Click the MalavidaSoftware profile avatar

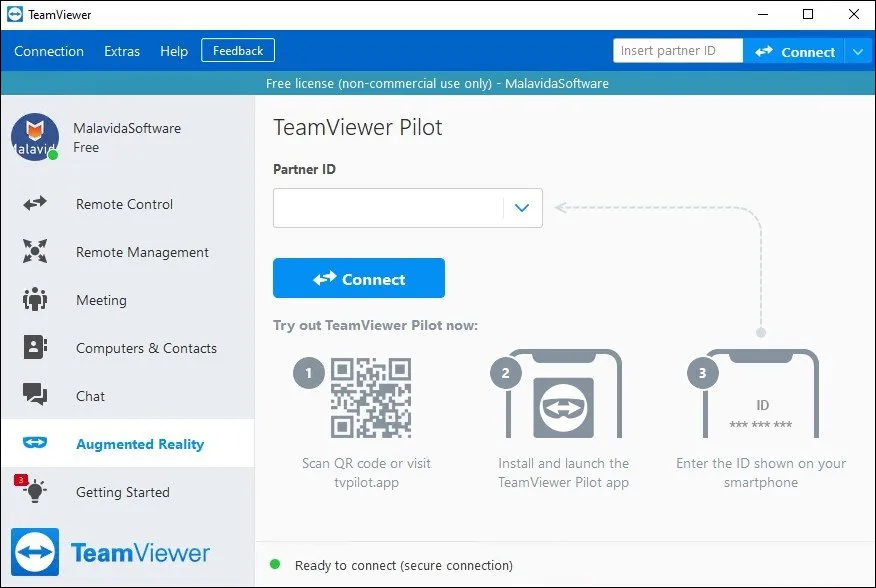35,137
